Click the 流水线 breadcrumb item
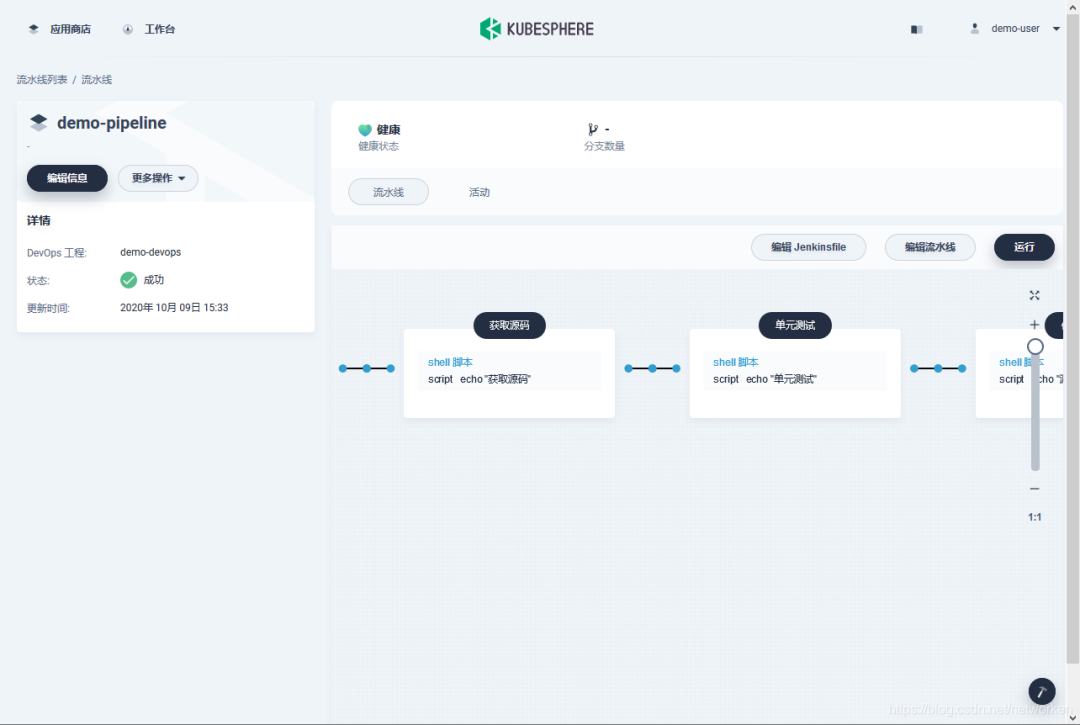The height and width of the screenshot is (725, 1080). pos(96,79)
